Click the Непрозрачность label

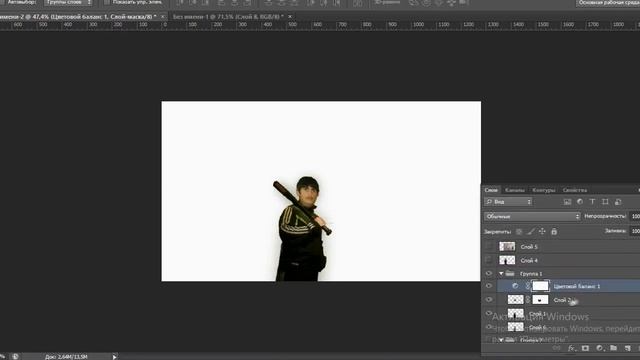click(604, 216)
